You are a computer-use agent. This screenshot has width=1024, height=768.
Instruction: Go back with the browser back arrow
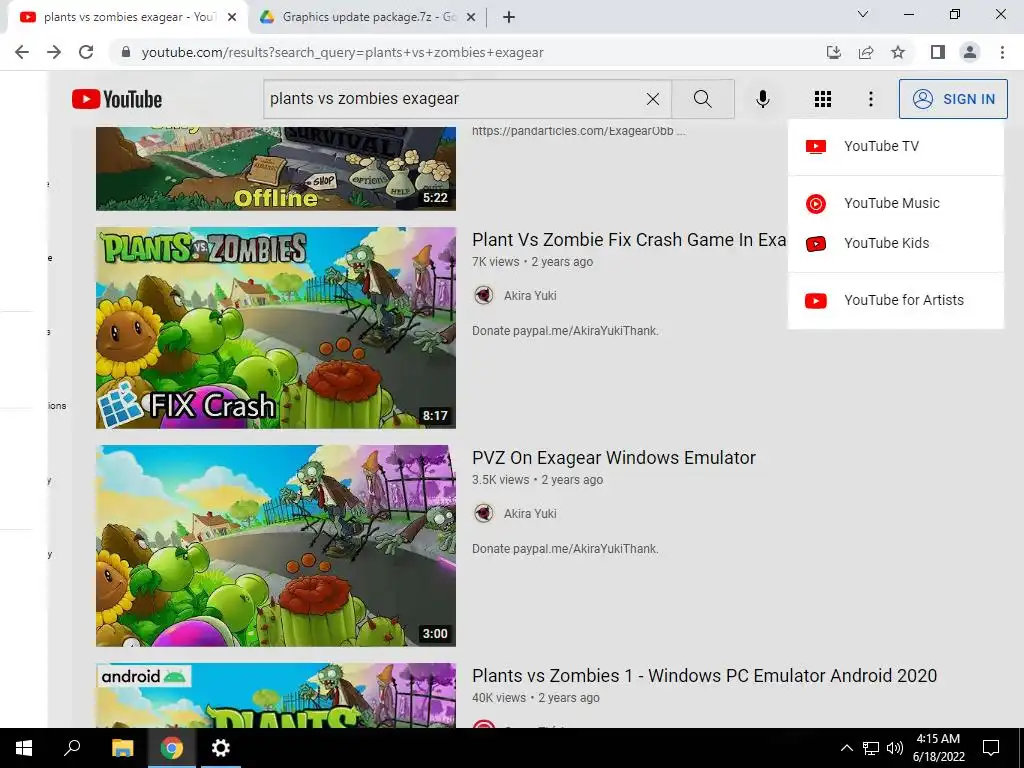(x=22, y=52)
